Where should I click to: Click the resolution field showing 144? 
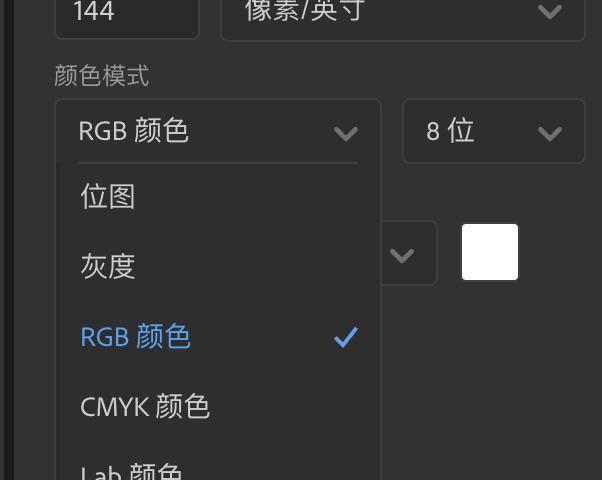[127, 17]
